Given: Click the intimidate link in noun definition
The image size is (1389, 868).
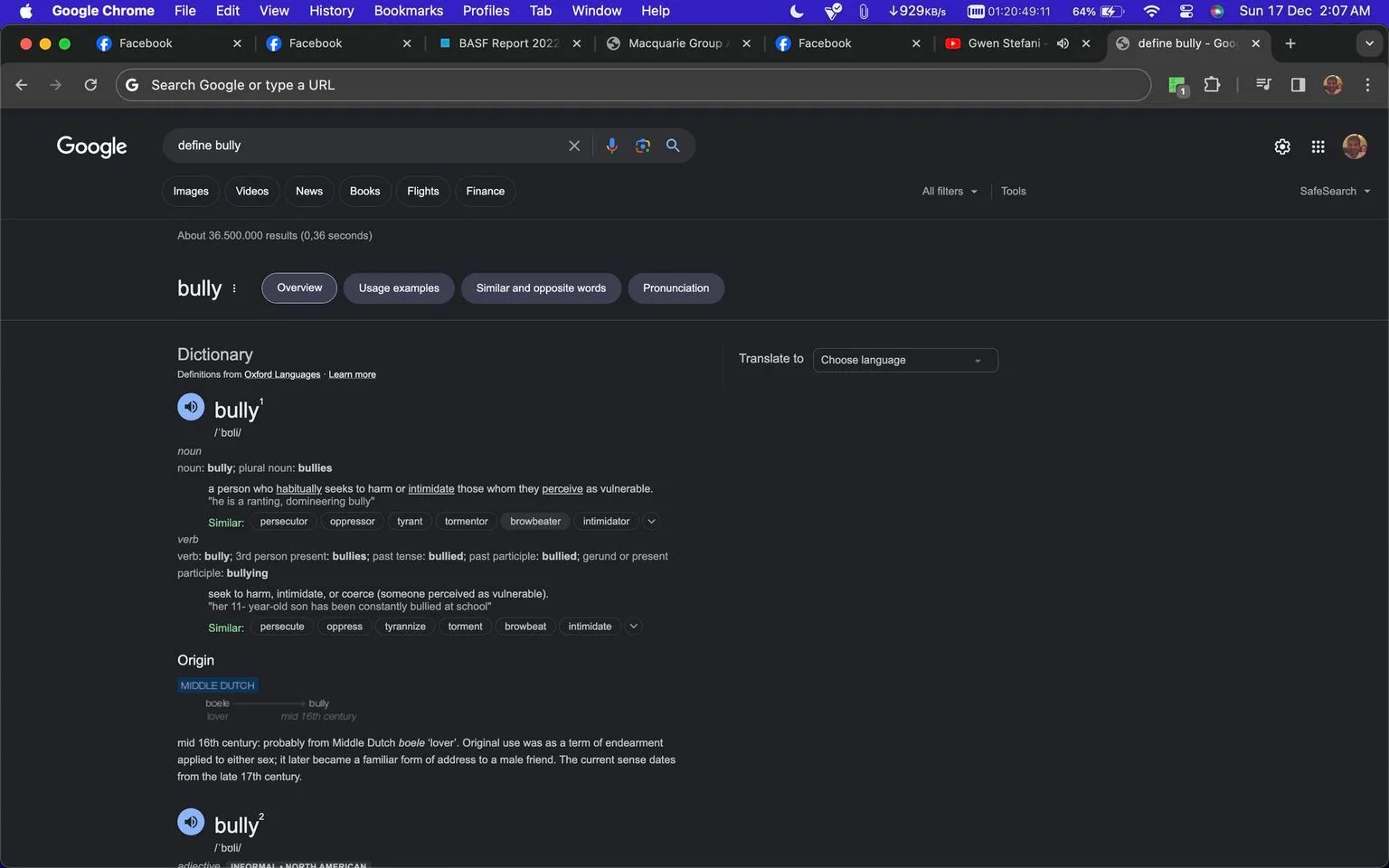Looking at the screenshot, I should coord(431,489).
